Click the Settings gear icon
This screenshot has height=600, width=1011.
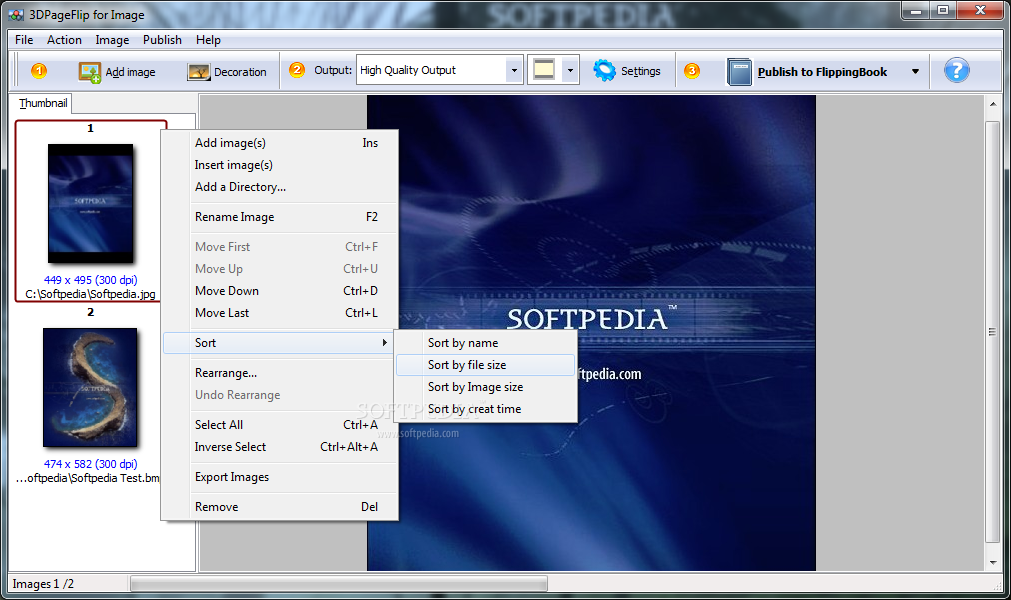coord(604,70)
